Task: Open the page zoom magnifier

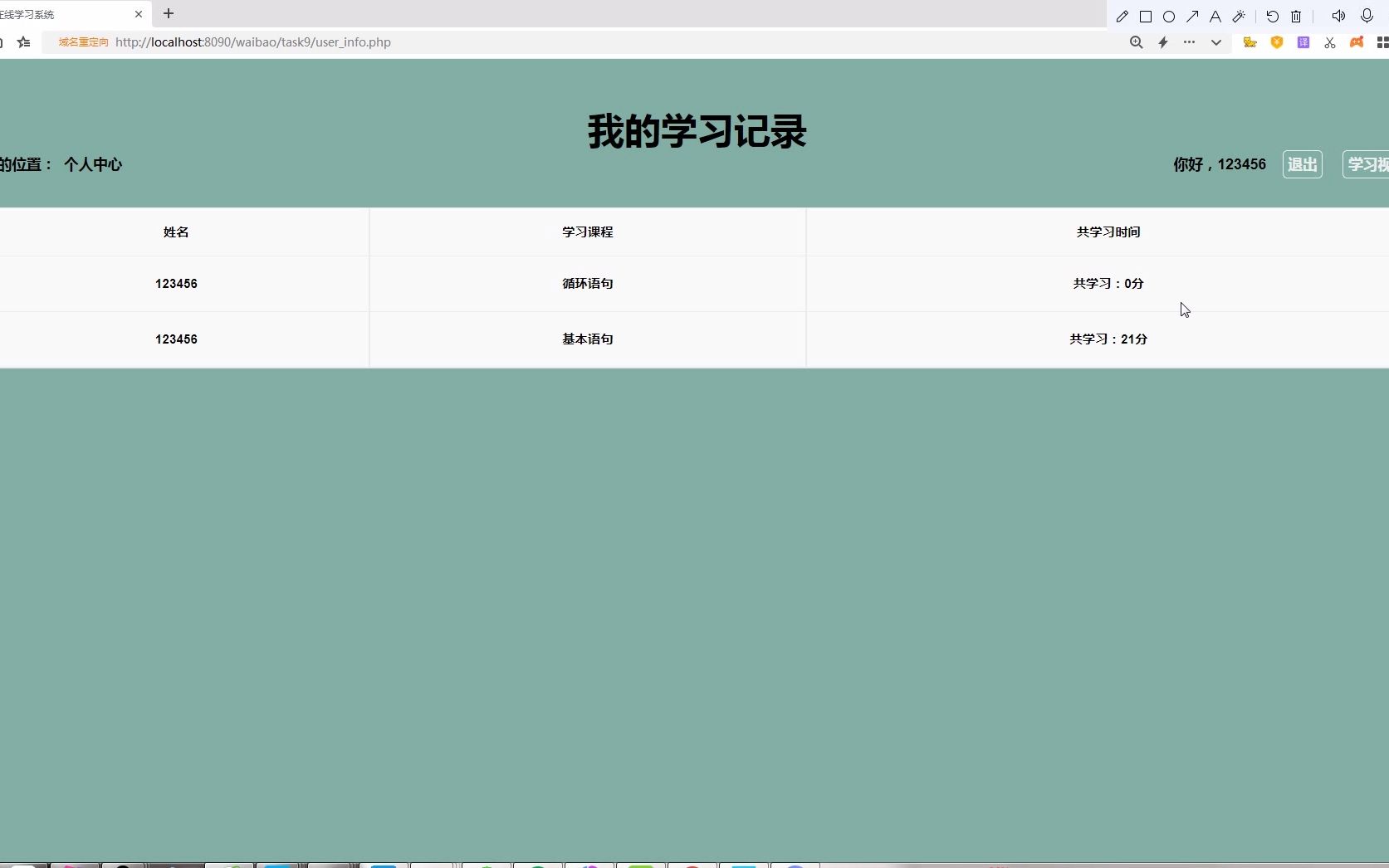Action: (x=1137, y=42)
